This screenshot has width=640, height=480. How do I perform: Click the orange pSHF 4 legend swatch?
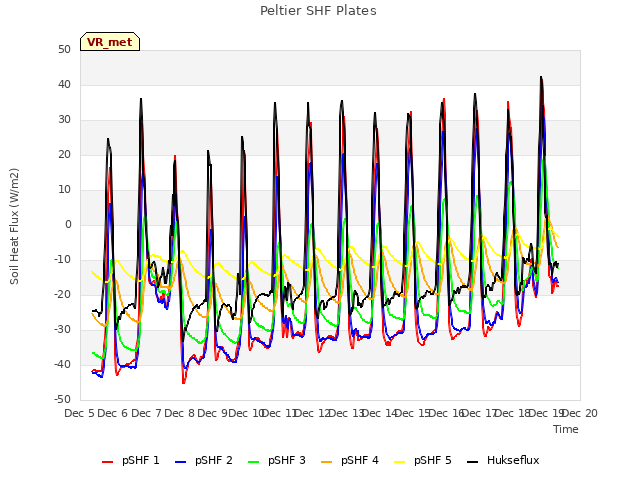[327, 462]
